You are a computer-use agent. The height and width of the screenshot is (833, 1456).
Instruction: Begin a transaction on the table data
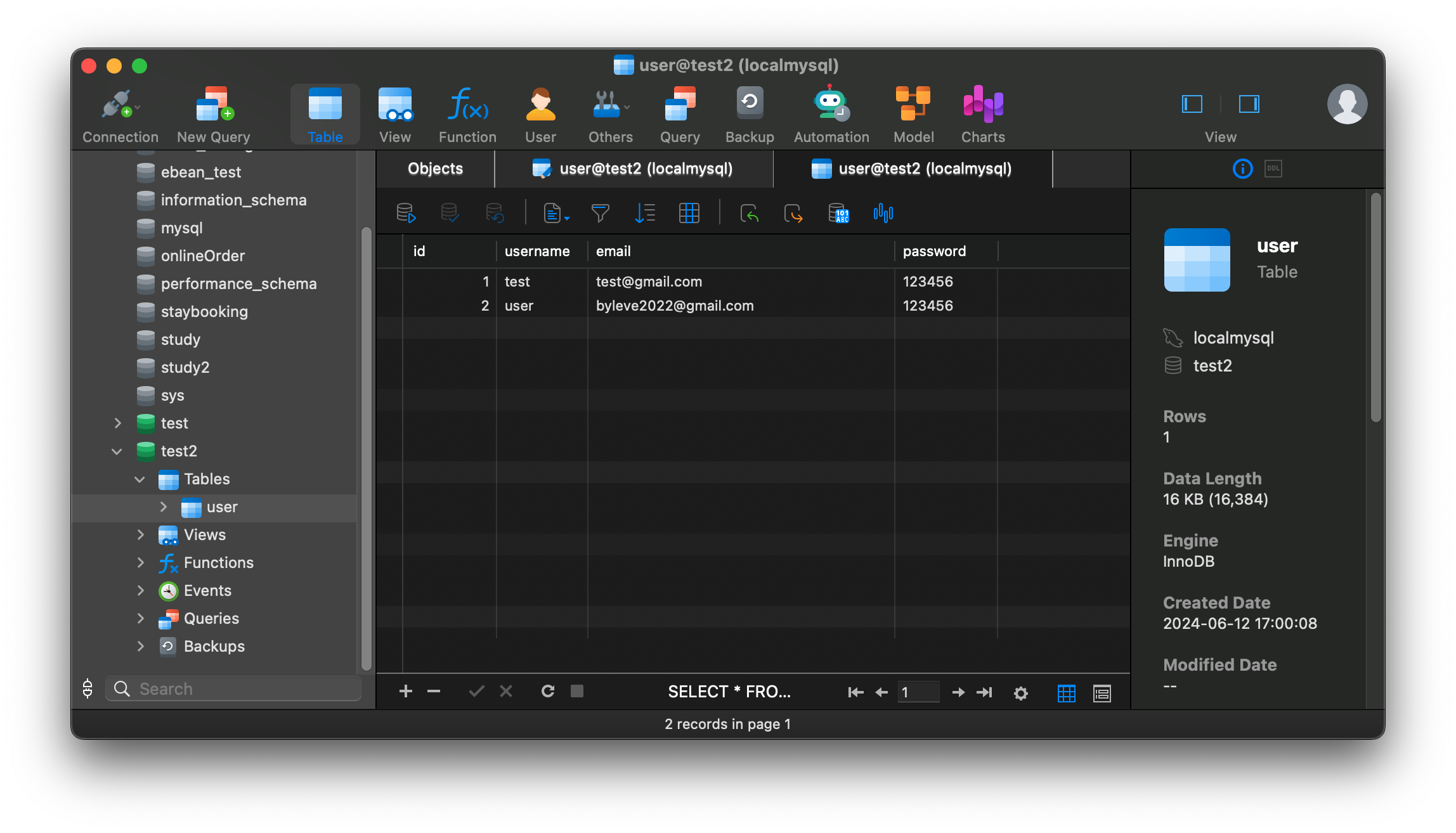(x=406, y=212)
